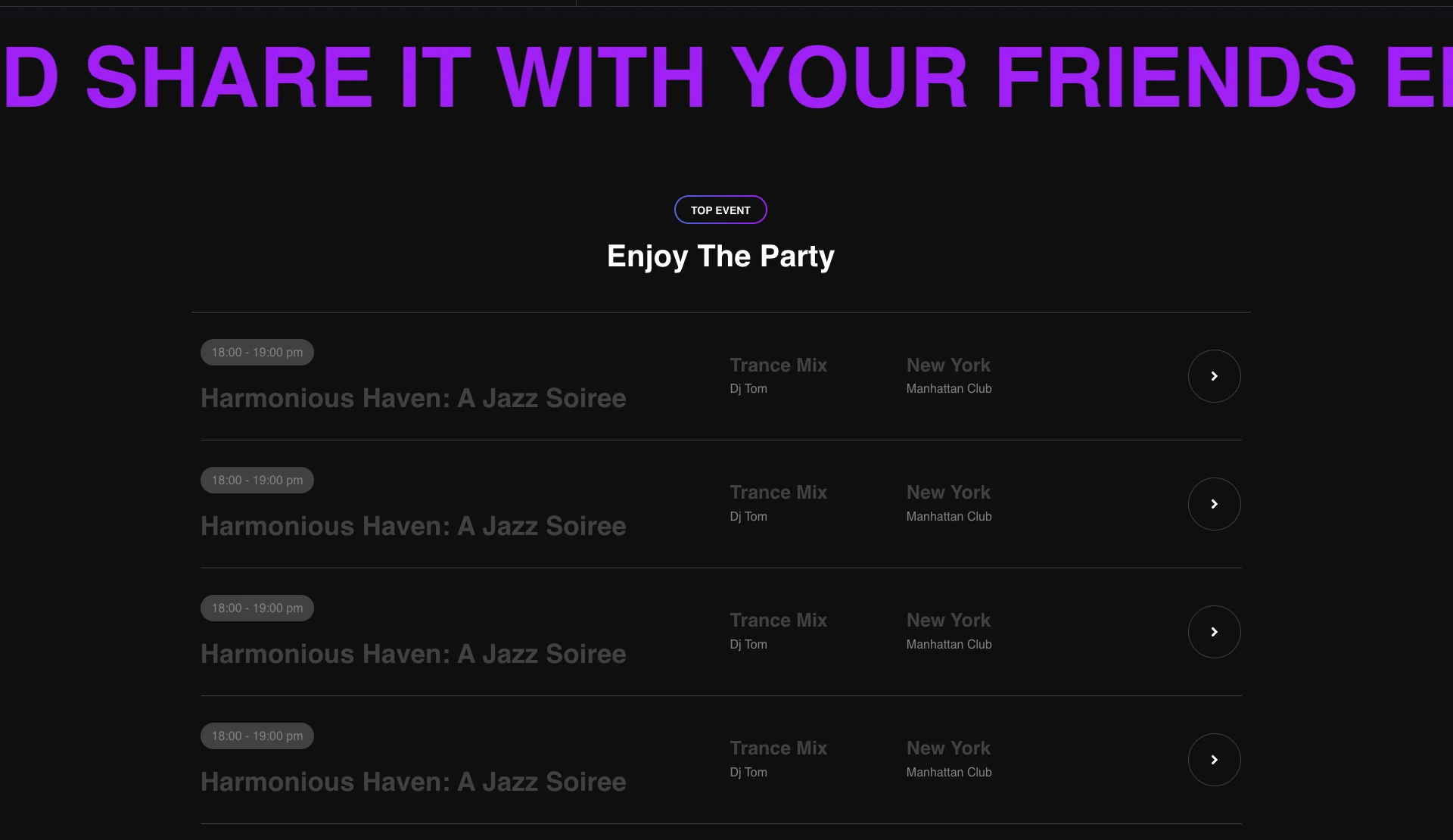Viewport: 1453px width, 840px height.
Task: Click the second row's 18:00 - 19:00 pm tag
Action: [x=257, y=480]
